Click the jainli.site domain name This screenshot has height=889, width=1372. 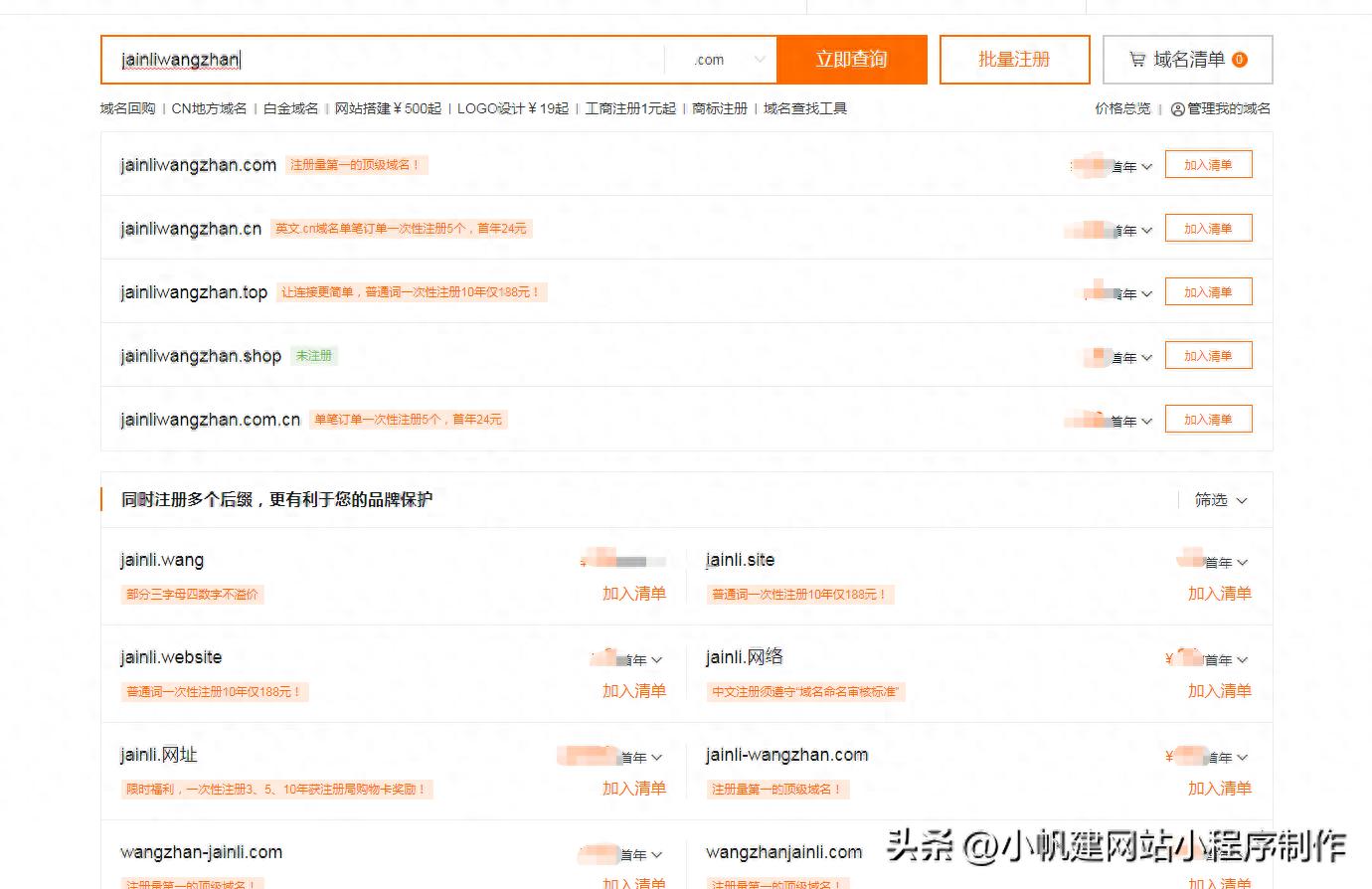point(740,560)
